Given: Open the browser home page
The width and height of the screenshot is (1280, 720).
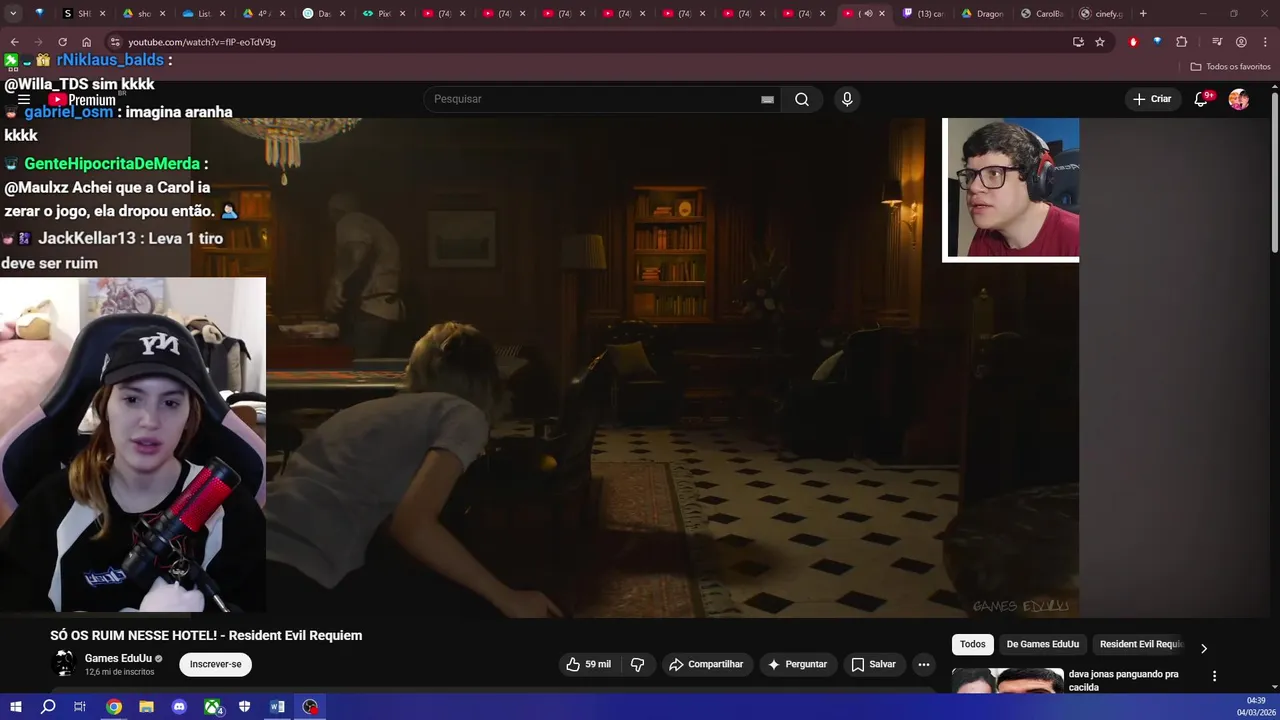Looking at the screenshot, I should [x=86, y=42].
